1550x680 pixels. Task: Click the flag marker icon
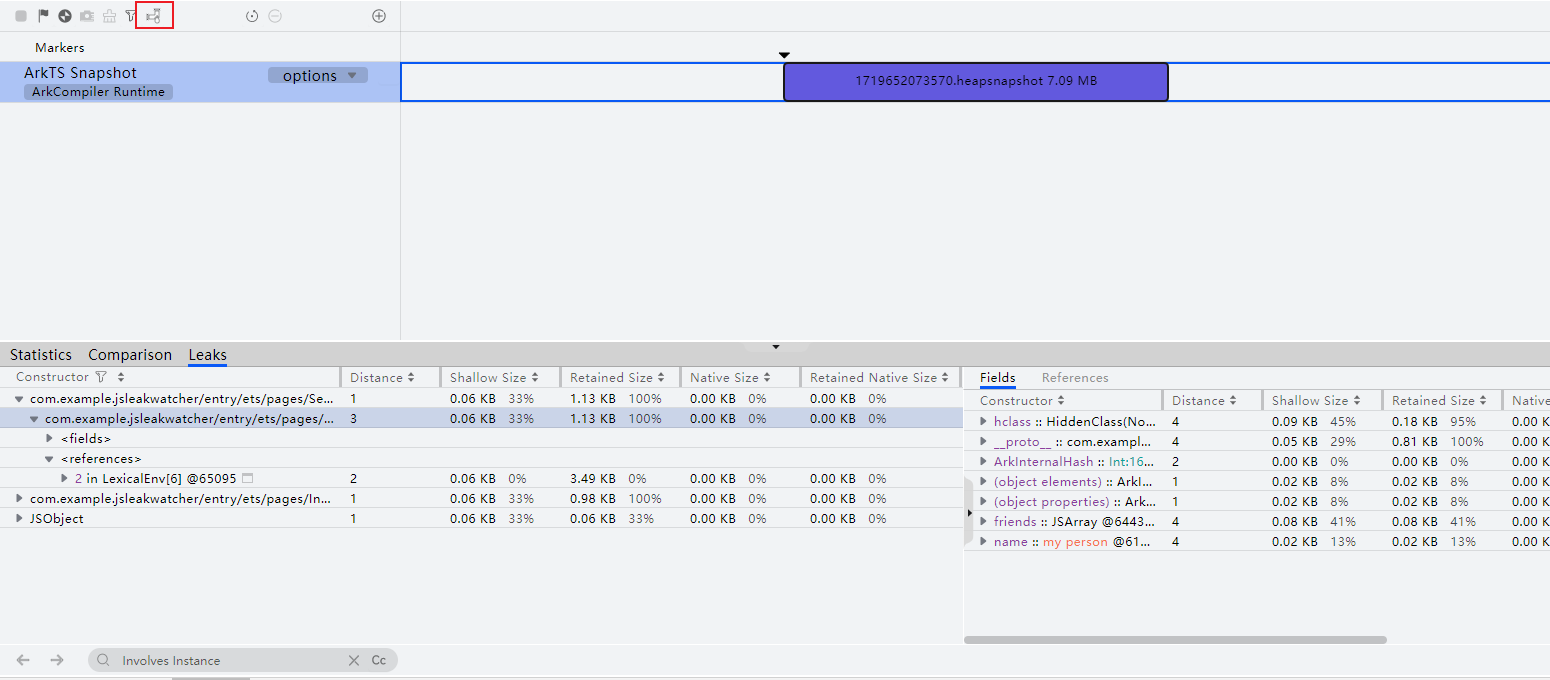pos(43,16)
